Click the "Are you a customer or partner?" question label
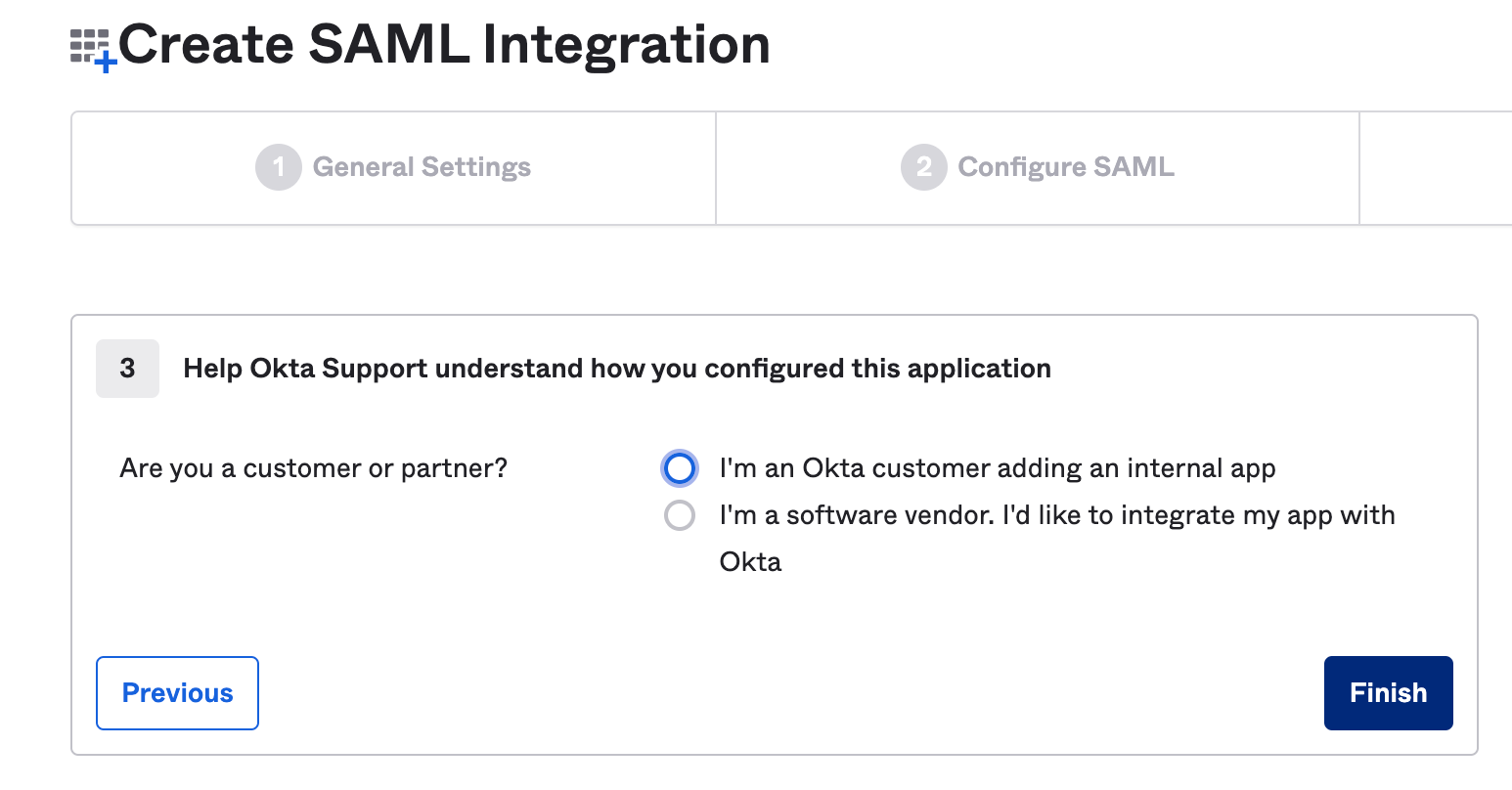 click(x=313, y=468)
